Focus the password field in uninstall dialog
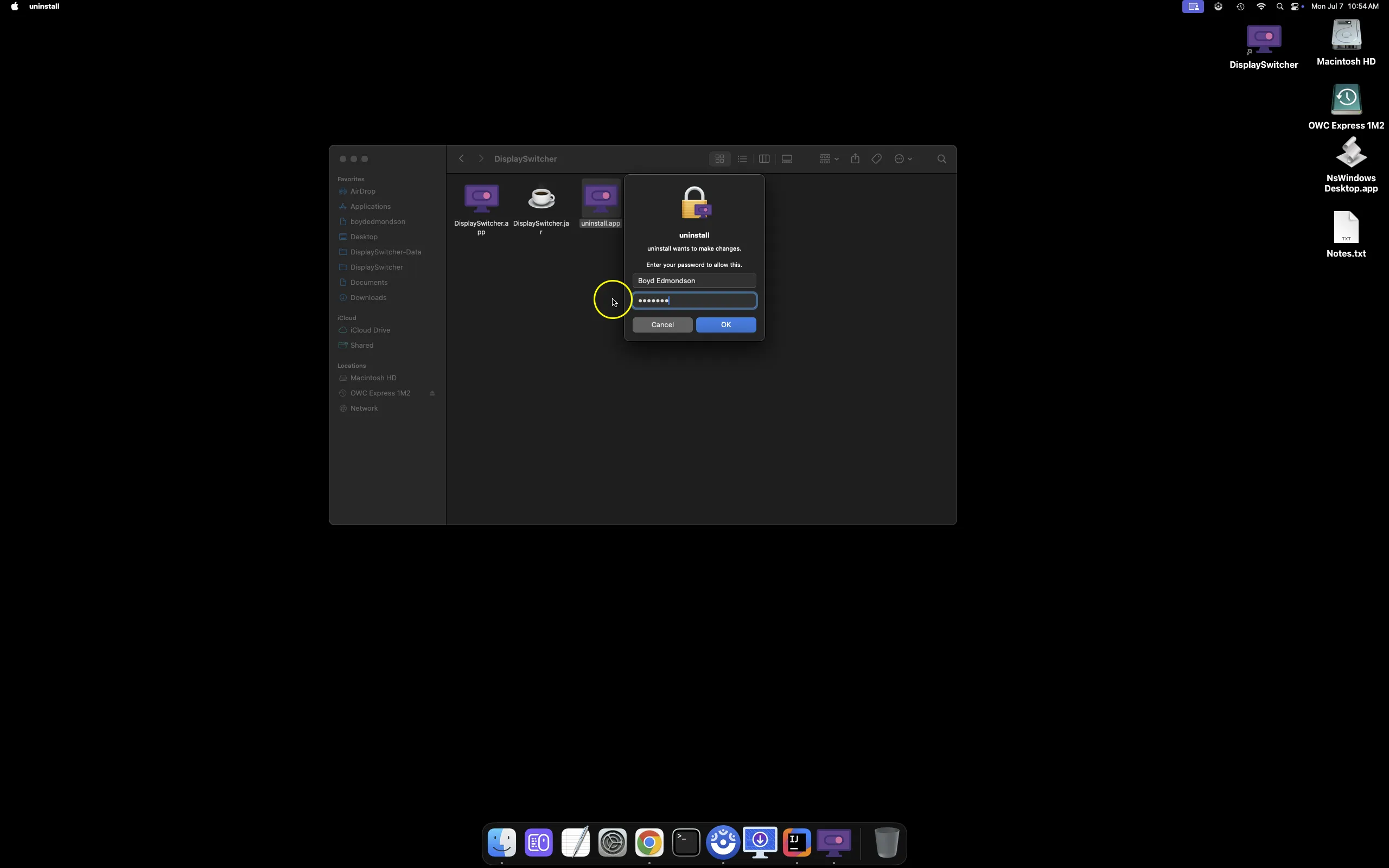The height and width of the screenshot is (868, 1389). point(694,301)
